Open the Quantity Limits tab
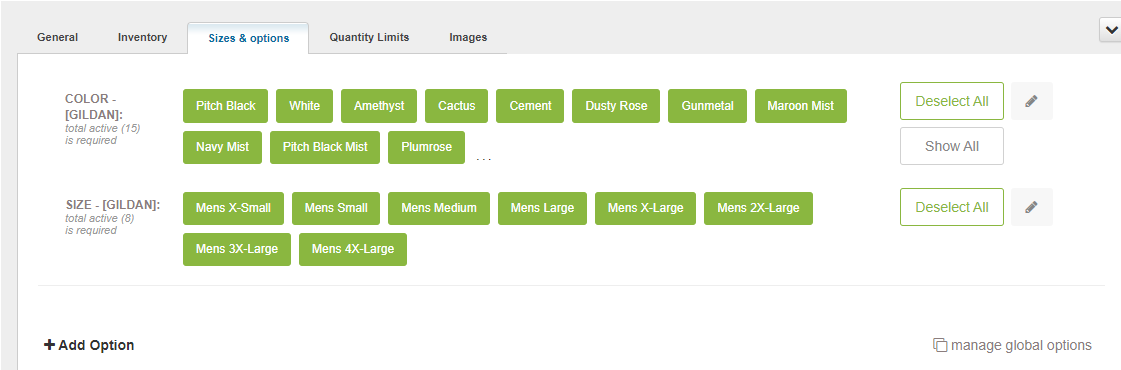The image size is (1121, 370). click(370, 37)
